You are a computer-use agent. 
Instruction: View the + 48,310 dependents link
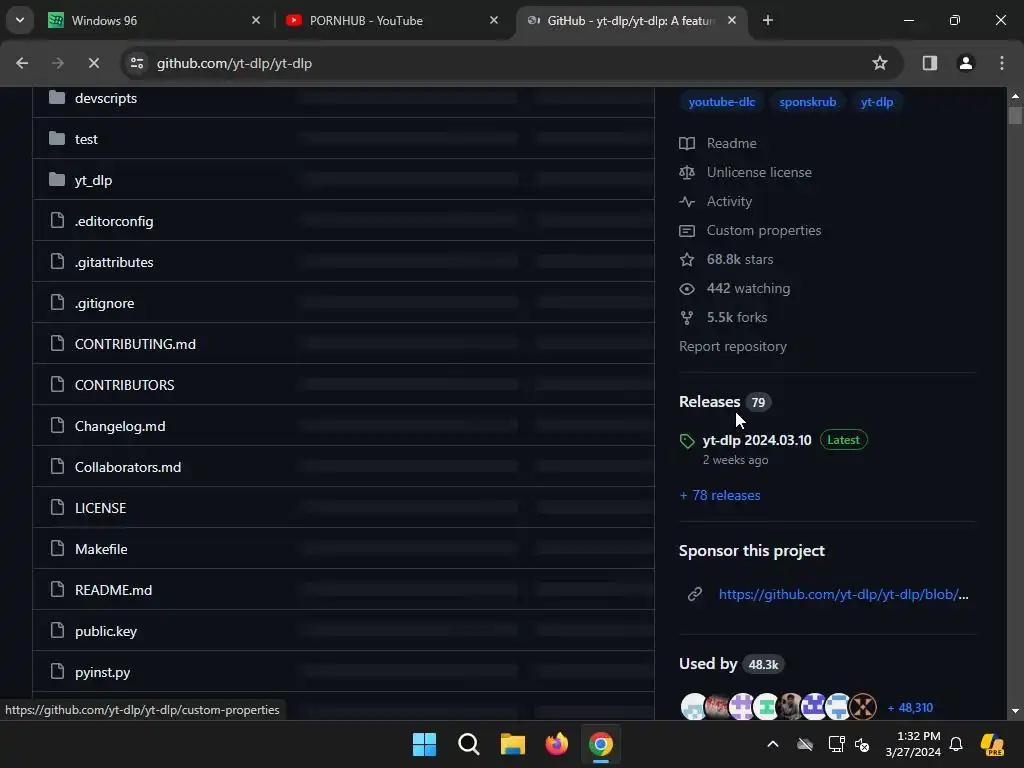coord(910,708)
